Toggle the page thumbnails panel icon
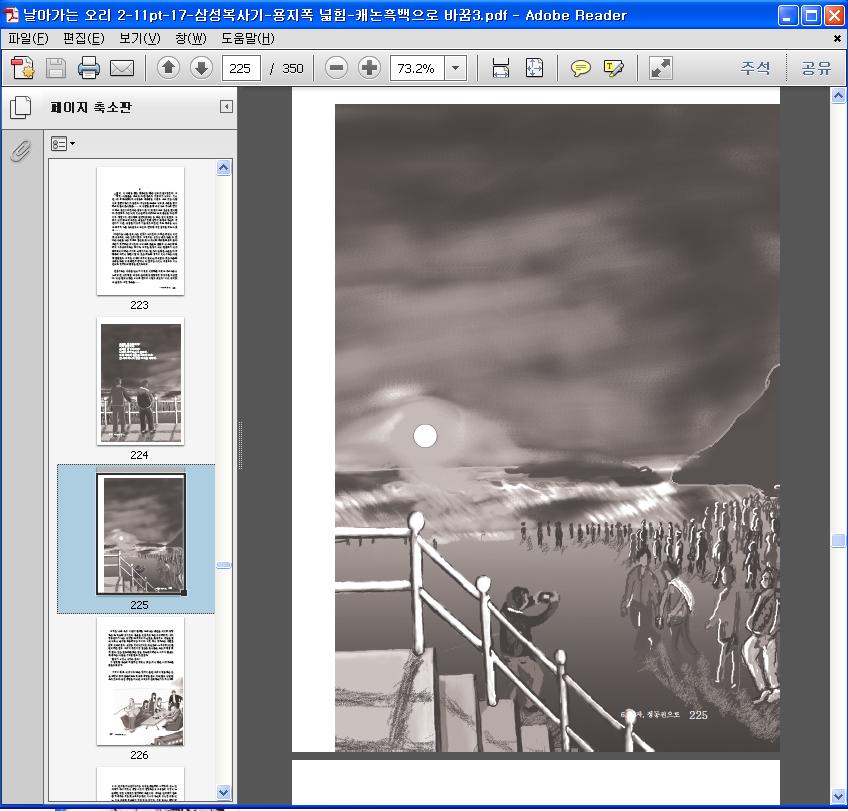Image resolution: width=848 pixels, height=811 pixels. (20, 107)
